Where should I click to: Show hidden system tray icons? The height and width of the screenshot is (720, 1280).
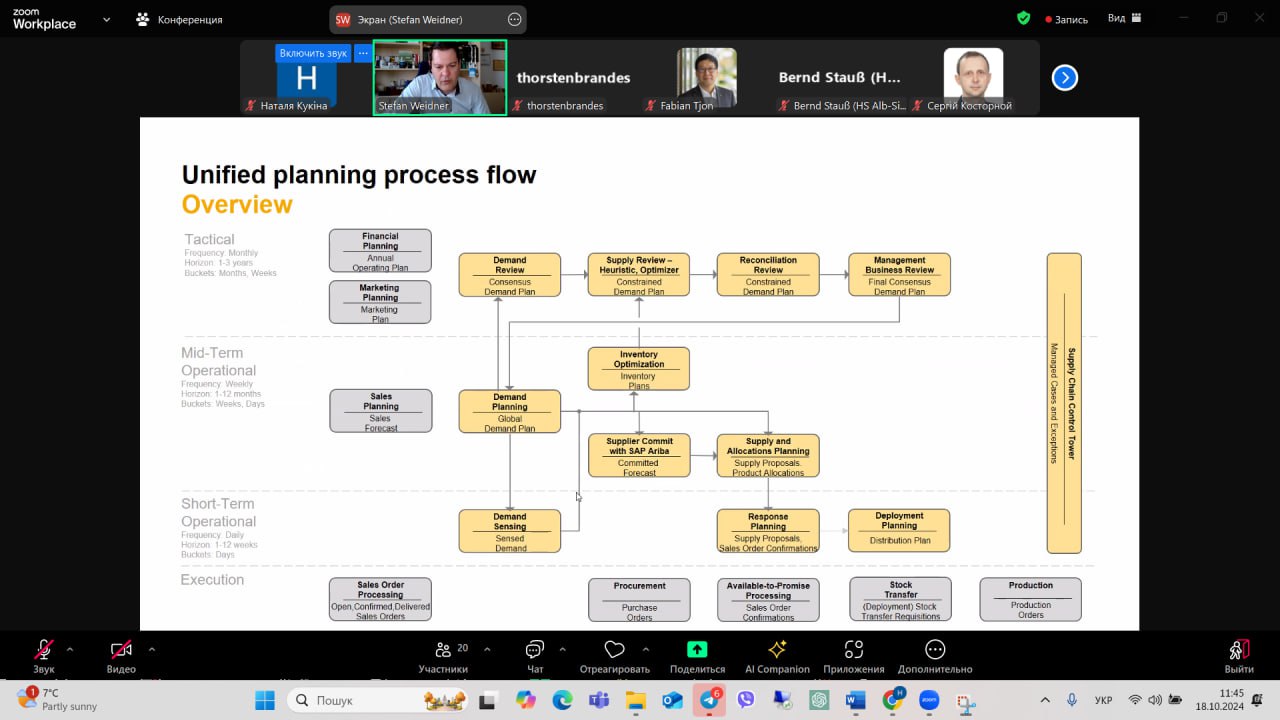(x=1045, y=700)
